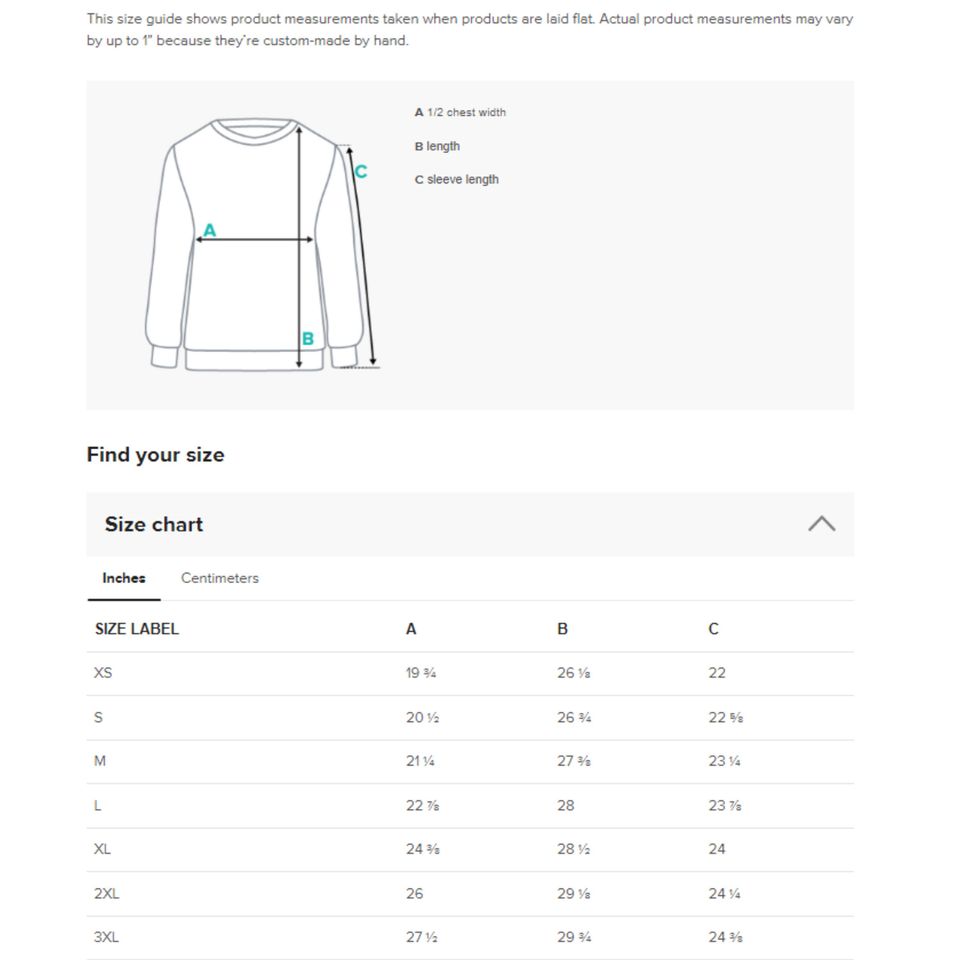Click the 3XL size row label
Screen dimensions: 960x960
click(106, 937)
